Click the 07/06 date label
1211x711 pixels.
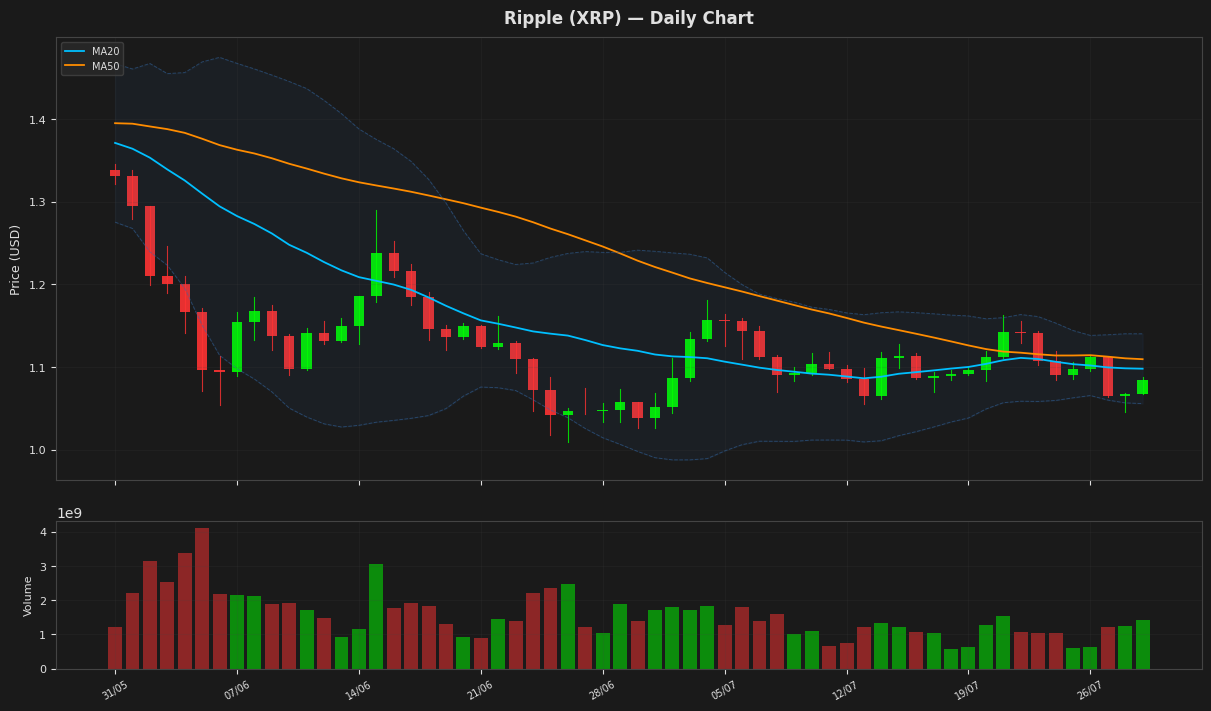point(237,691)
